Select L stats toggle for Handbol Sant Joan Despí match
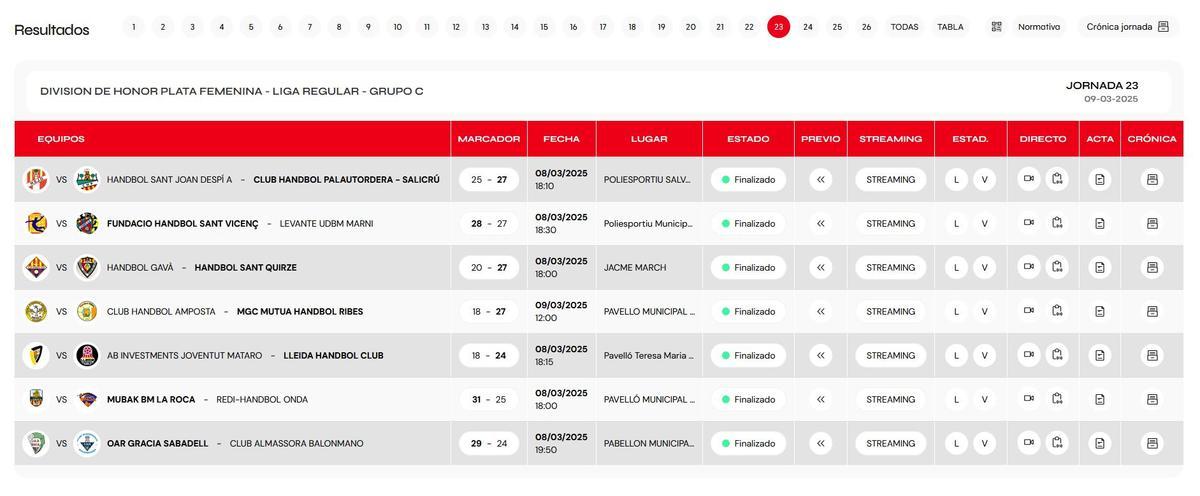Viewport: 1200px width, 496px height. pyautogui.click(x=956, y=180)
